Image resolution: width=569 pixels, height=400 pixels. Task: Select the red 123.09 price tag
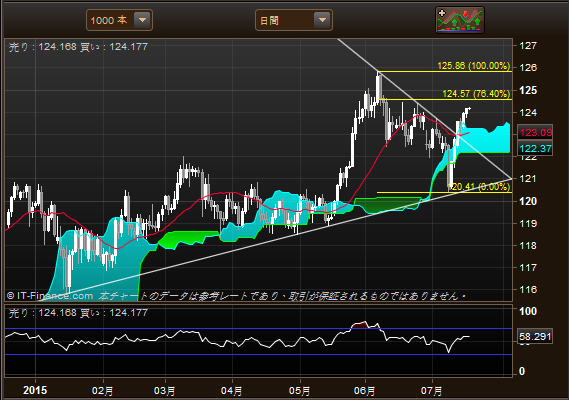535,132
